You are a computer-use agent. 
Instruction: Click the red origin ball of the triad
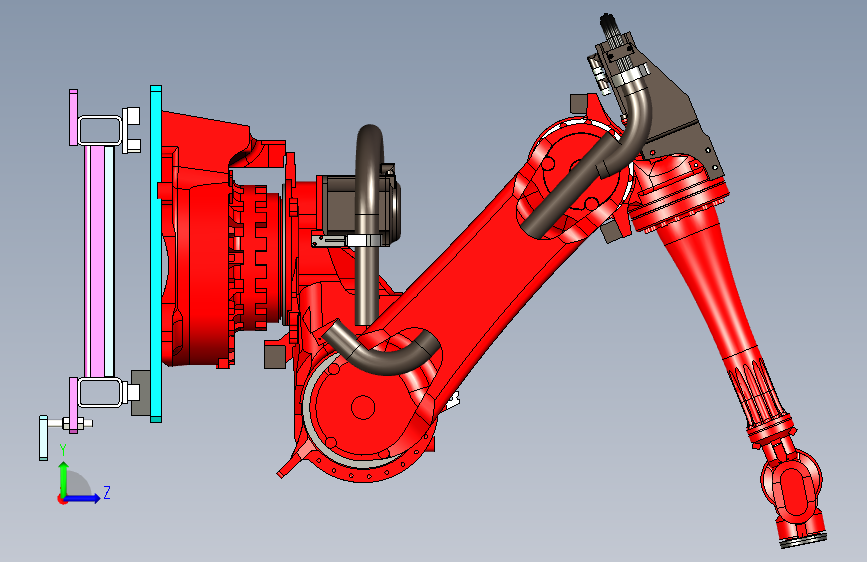tap(62, 499)
